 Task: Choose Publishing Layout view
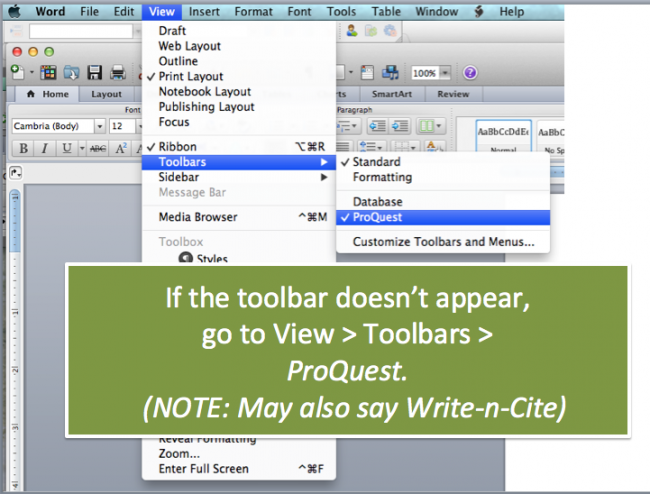click(x=239, y=107)
